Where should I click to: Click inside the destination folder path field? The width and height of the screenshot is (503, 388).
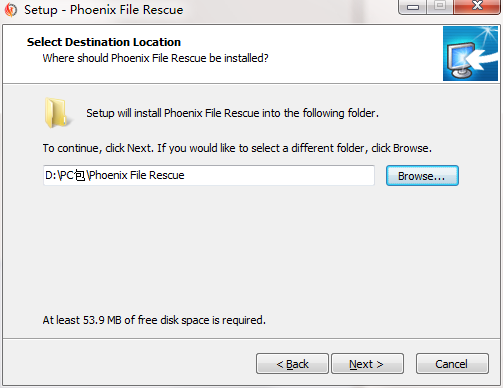(x=209, y=175)
